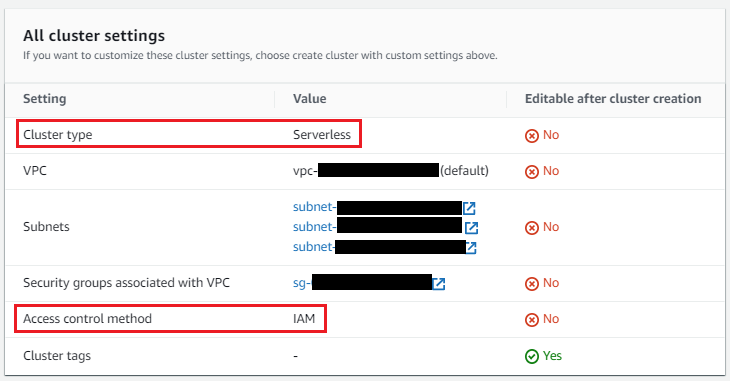730x381 pixels.
Task: Click the red X icon in Security groups row
Action: point(532,283)
